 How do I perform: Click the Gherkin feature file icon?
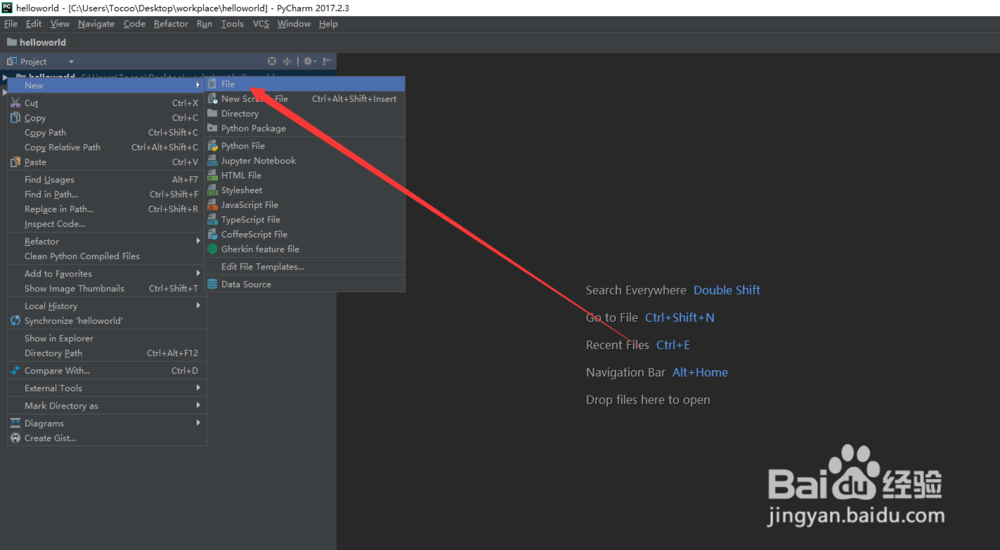pyautogui.click(x=212, y=249)
